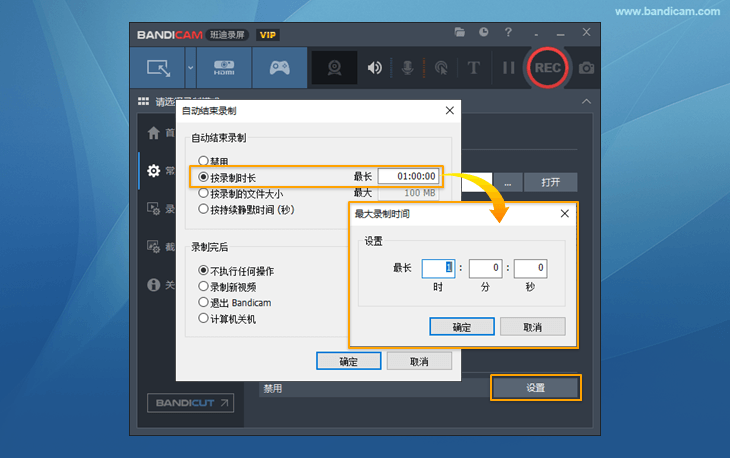Screen dimensions: 730x458
Task: Open the Video recording sidebar tab
Action: [x=154, y=208]
